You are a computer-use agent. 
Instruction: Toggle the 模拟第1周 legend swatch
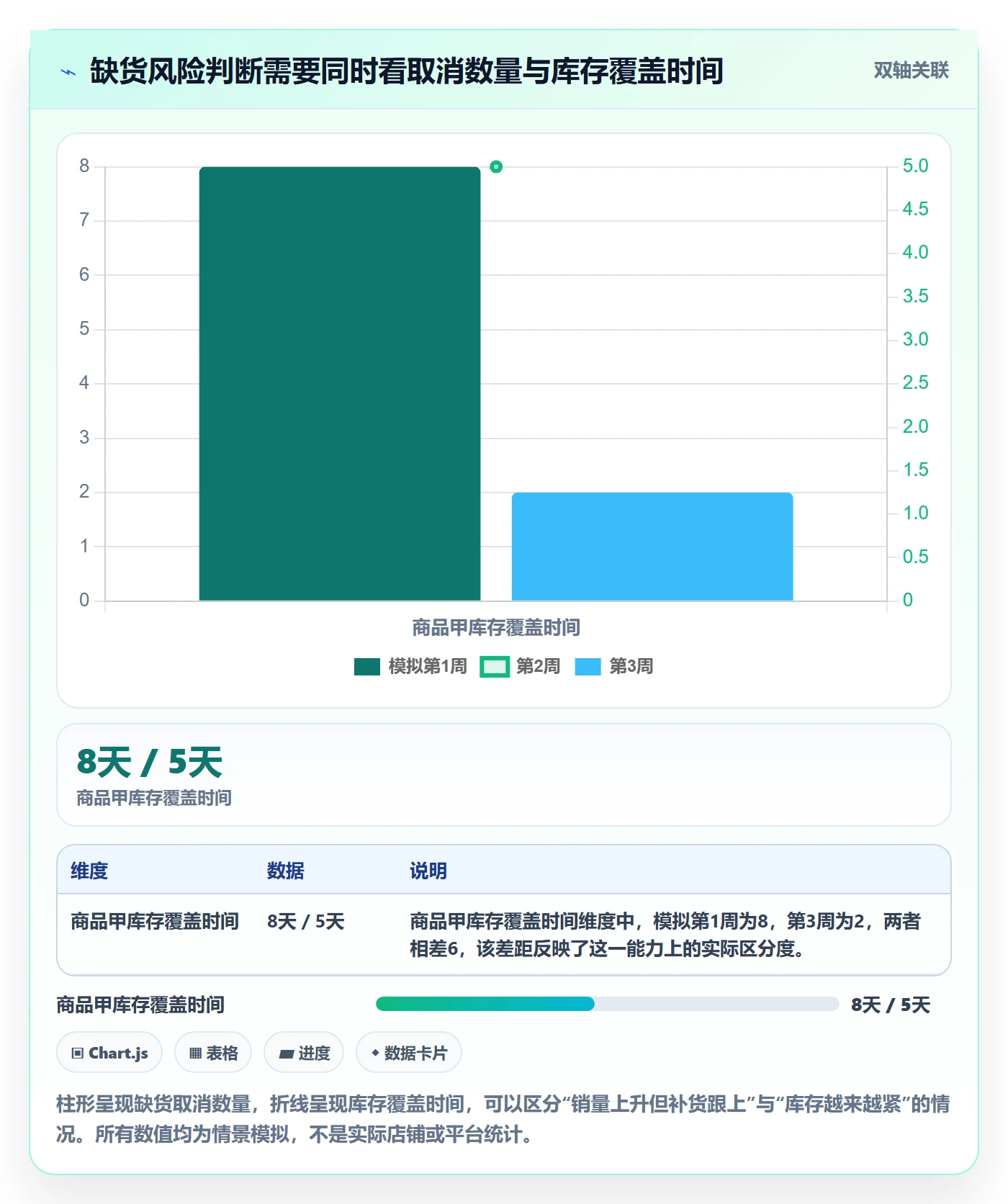[x=367, y=667]
